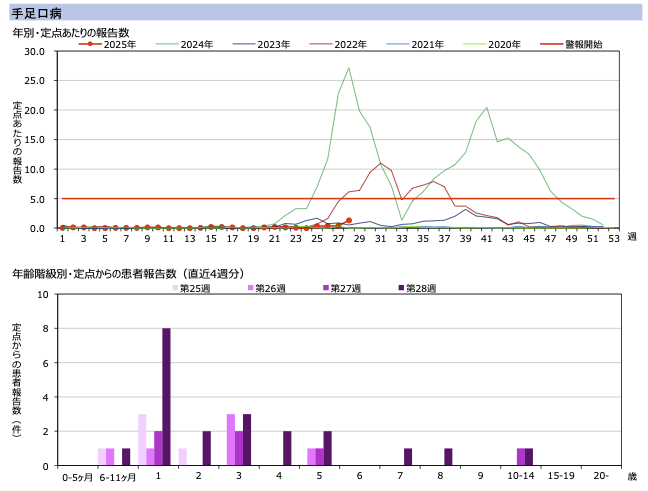Click the 8 label on the bar chart y-axis
648x491 pixels.
(x=45, y=329)
